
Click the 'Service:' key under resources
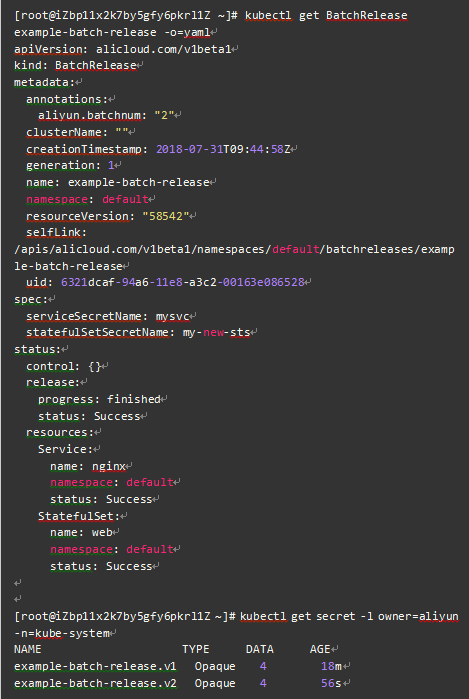pyautogui.click(x=65, y=449)
